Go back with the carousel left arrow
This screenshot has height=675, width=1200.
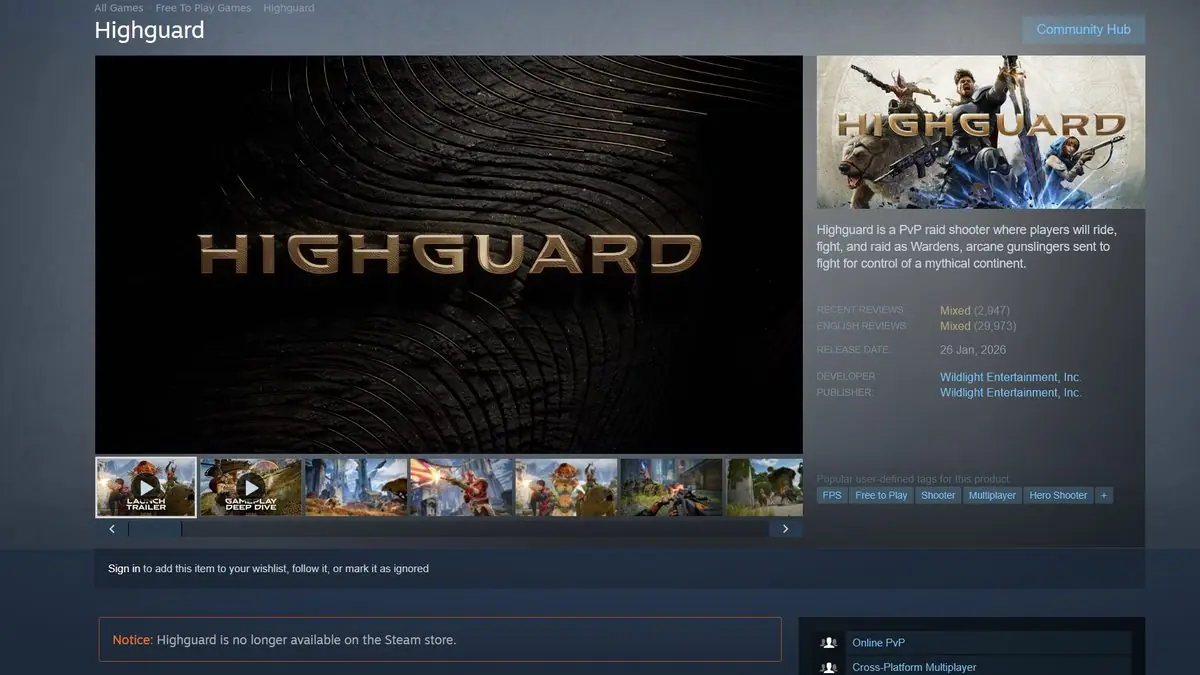click(x=112, y=528)
